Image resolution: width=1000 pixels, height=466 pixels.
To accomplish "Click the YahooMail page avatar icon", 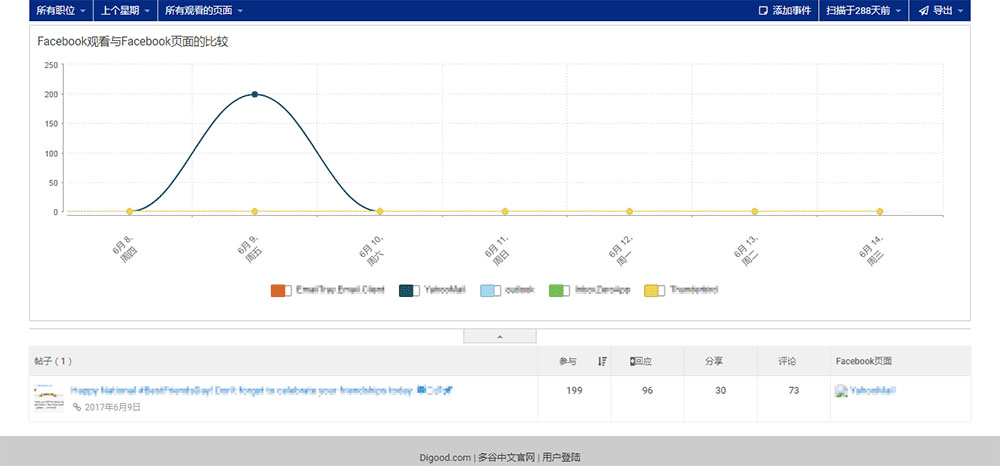I will tap(841, 391).
